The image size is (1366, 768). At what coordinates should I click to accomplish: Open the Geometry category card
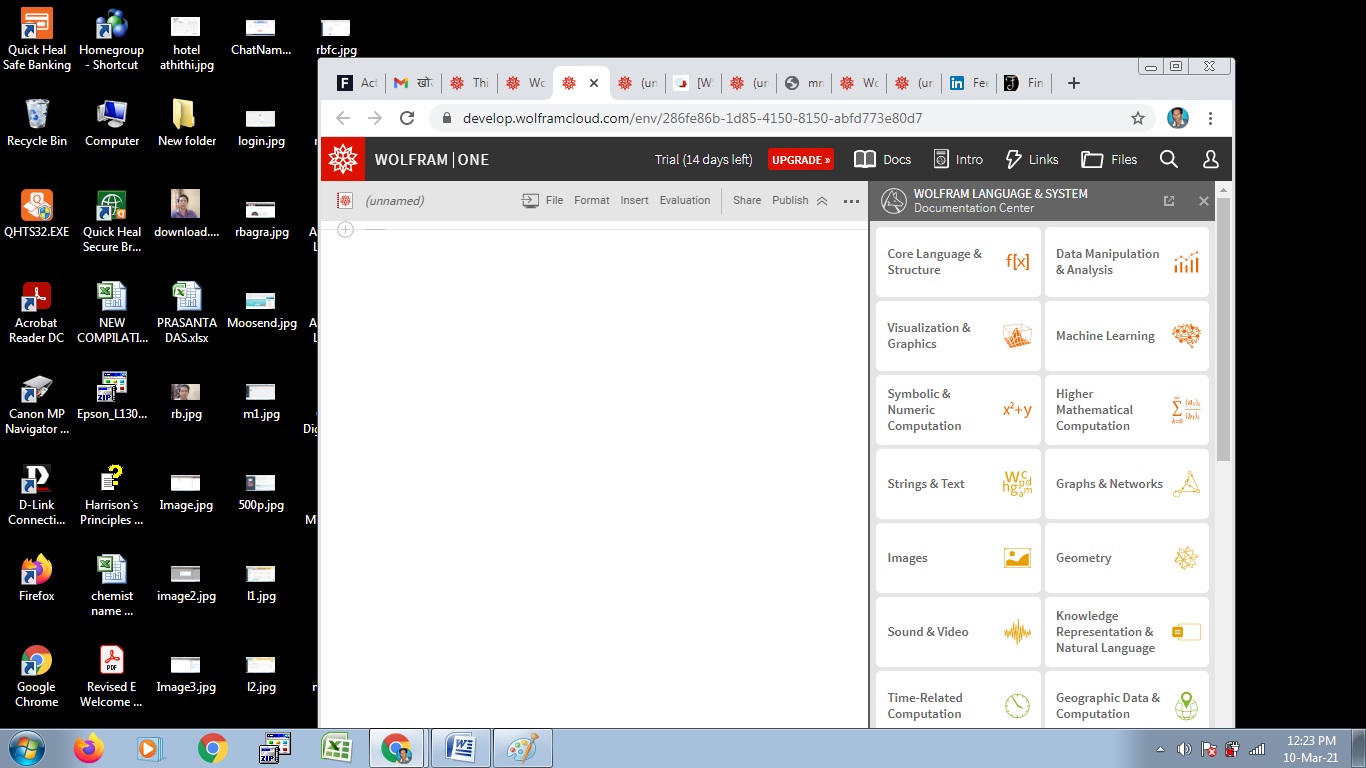tap(1127, 558)
